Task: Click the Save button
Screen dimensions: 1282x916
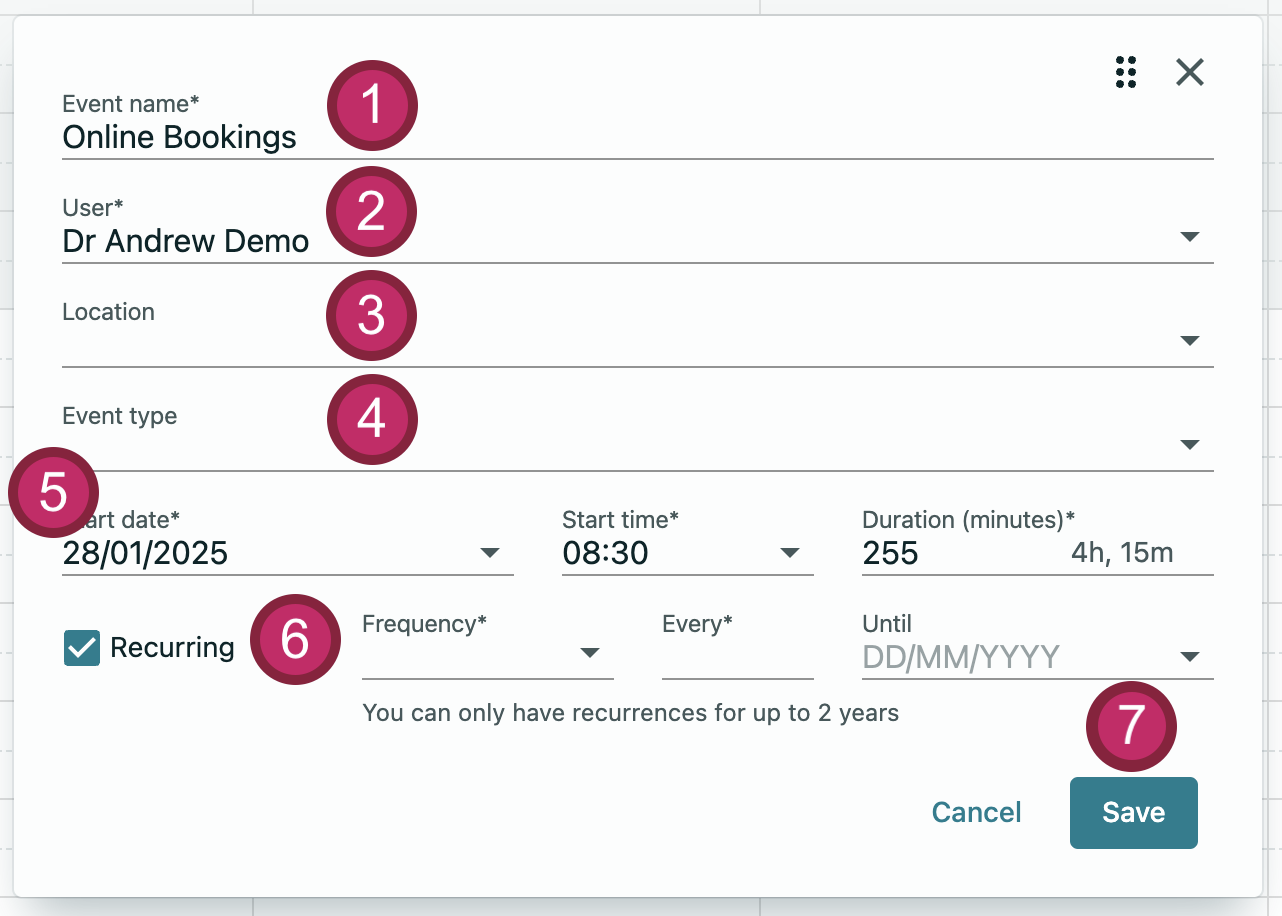Action: 1133,812
